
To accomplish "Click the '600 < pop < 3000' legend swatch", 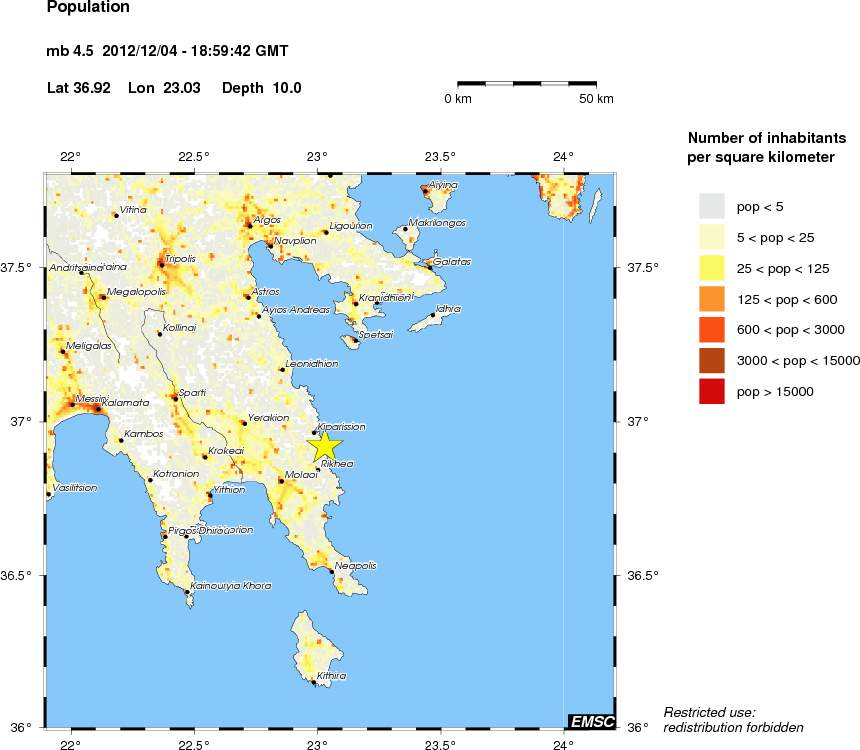I will [711, 330].
